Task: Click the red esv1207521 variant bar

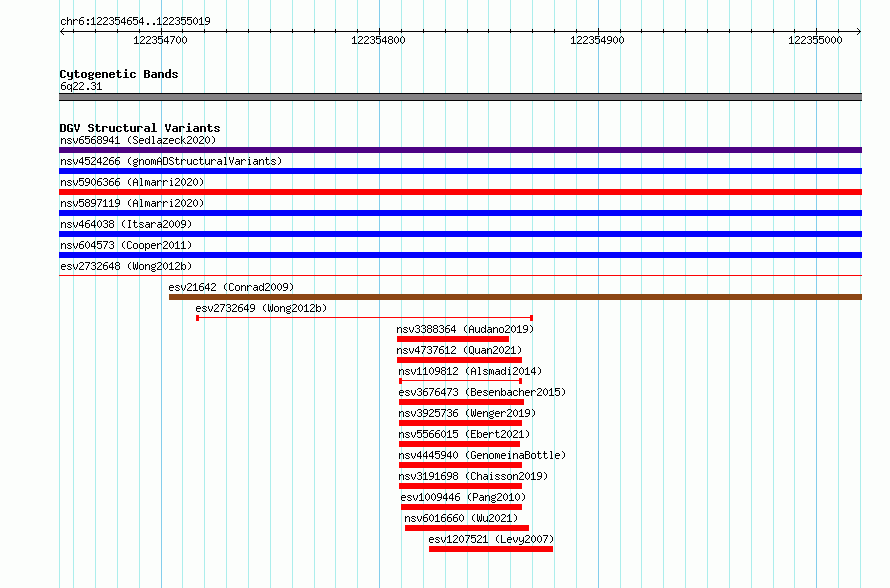Action: pos(491,549)
